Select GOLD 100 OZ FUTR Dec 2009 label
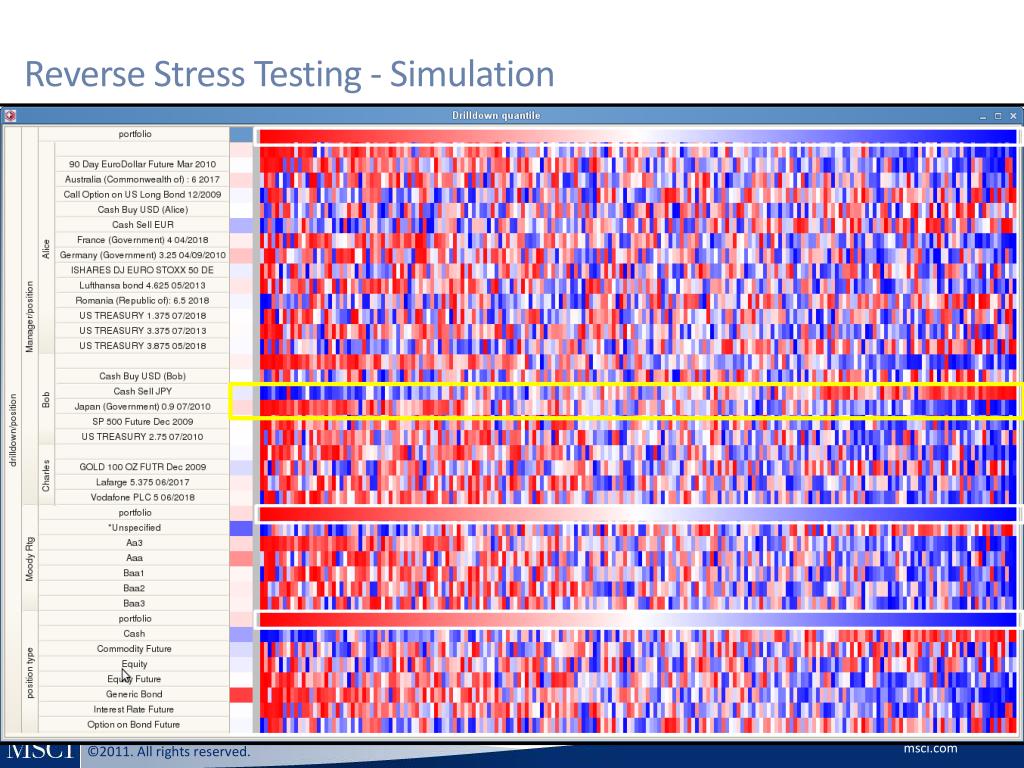The height and width of the screenshot is (768, 1024). pyautogui.click(x=142, y=467)
